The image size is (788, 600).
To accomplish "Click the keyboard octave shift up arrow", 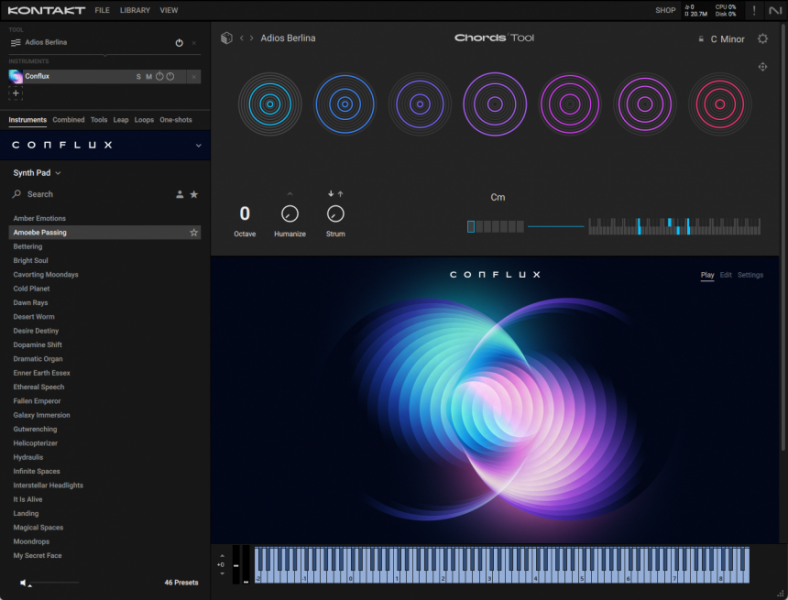I will (222, 556).
